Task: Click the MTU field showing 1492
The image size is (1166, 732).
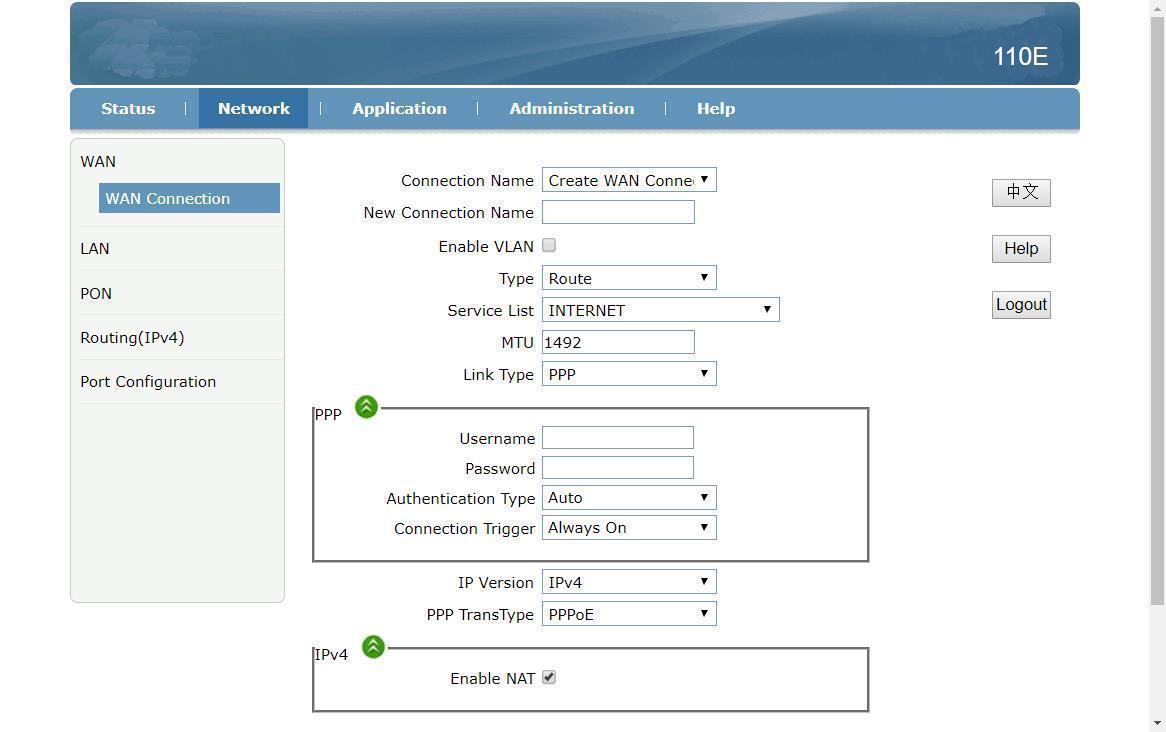Action: pos(618,342)
